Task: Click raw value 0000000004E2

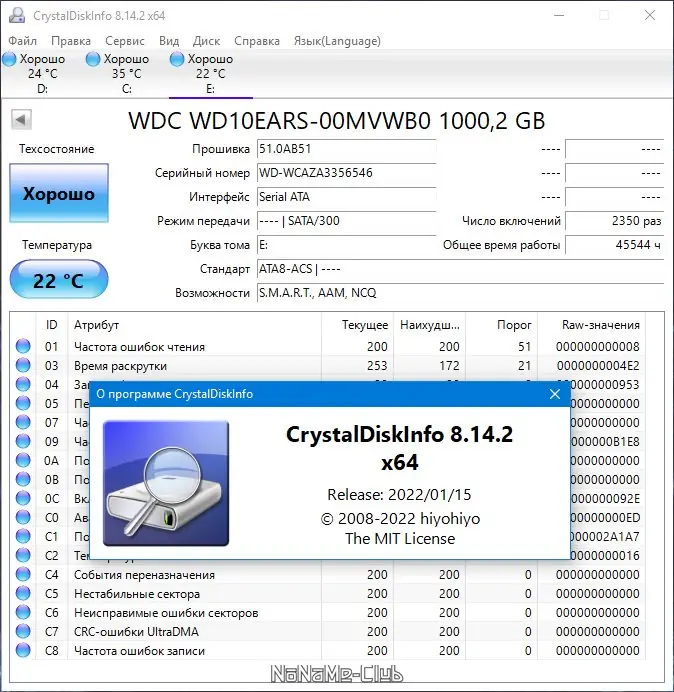Action: pos(598,365)
